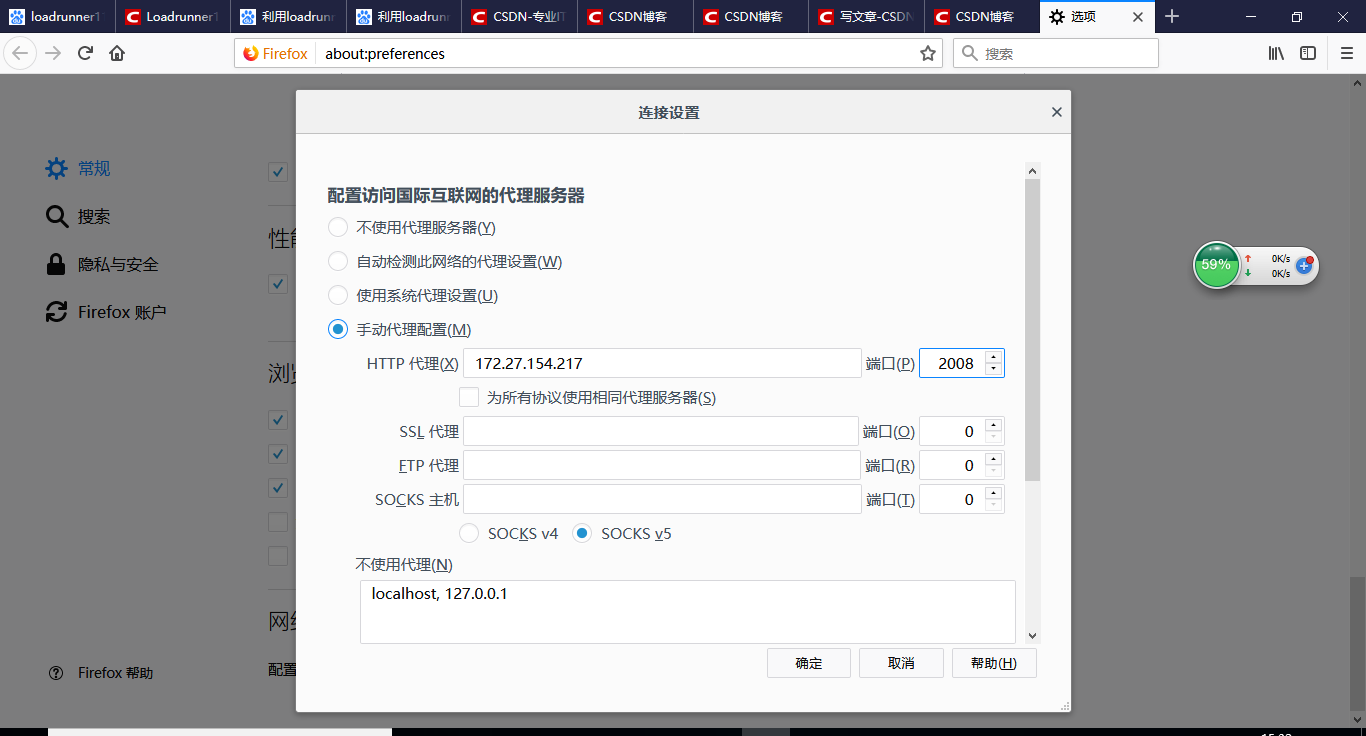Click the sync icon for Firefox 账户
The height and width of the screenshot is (736, 1366).
click(56, 312)
